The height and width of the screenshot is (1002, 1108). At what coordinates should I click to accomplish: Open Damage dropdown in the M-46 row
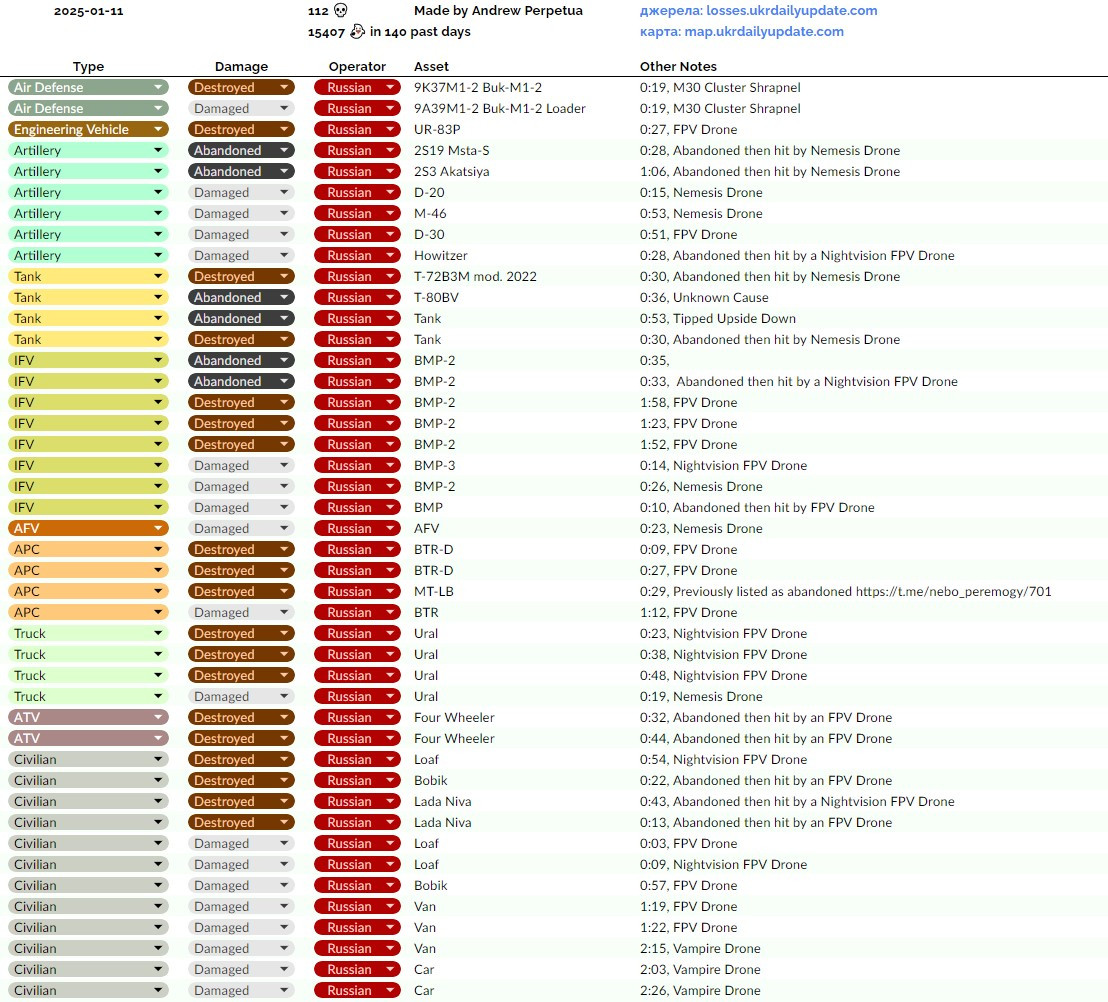[x=241, y=213]
